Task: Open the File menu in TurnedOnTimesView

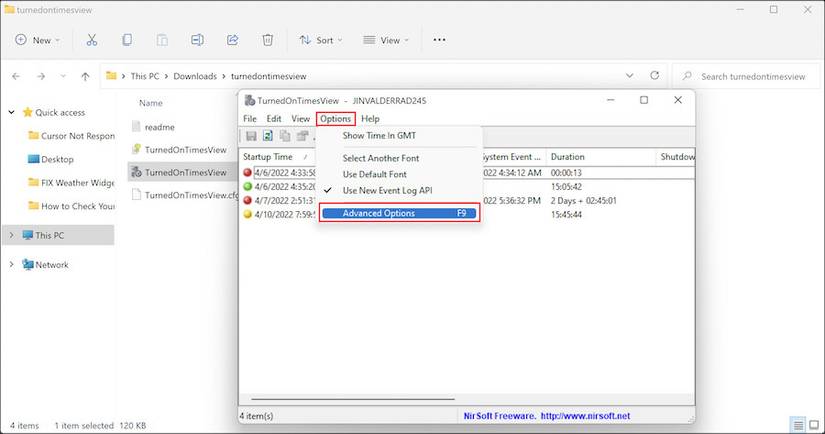Action: click(x=250, y=119)
